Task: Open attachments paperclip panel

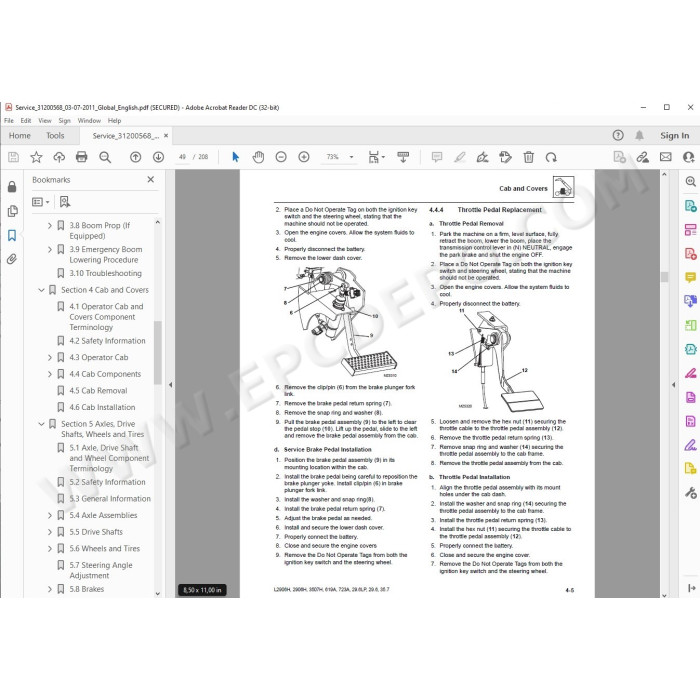Action: click(12, 259)
